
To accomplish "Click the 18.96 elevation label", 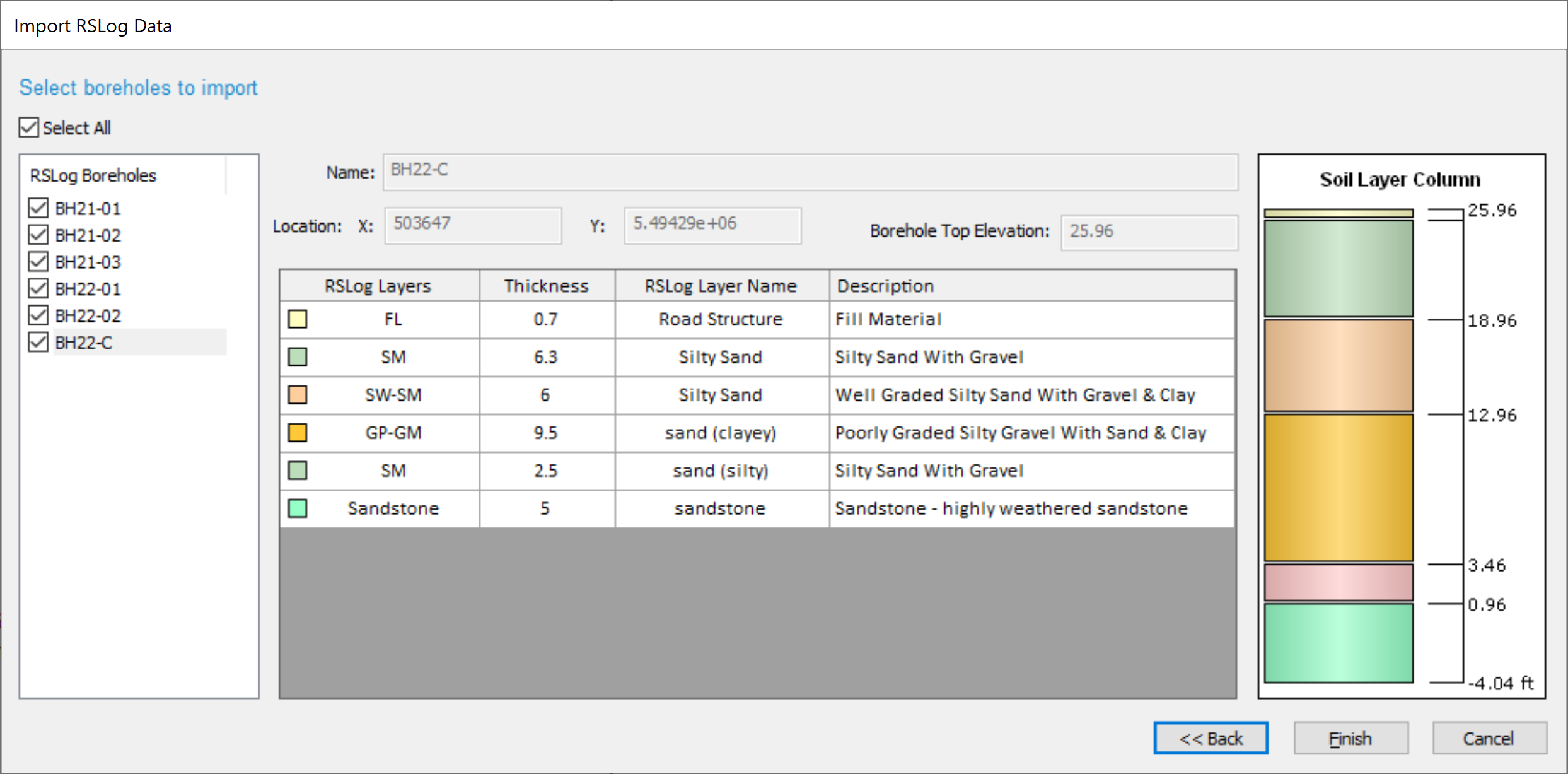I will (x=1492, y=321).
